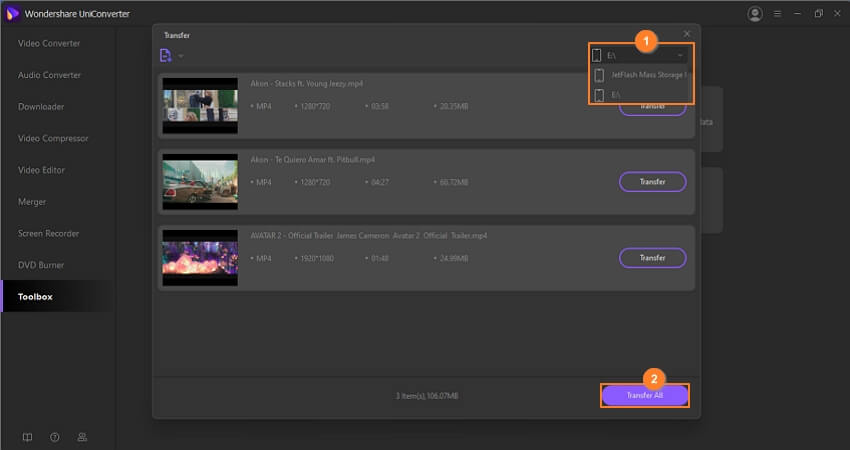Screen dimensions: 850x450
Task: Open Video Converter in the sidebar
Action: [49, 43]
